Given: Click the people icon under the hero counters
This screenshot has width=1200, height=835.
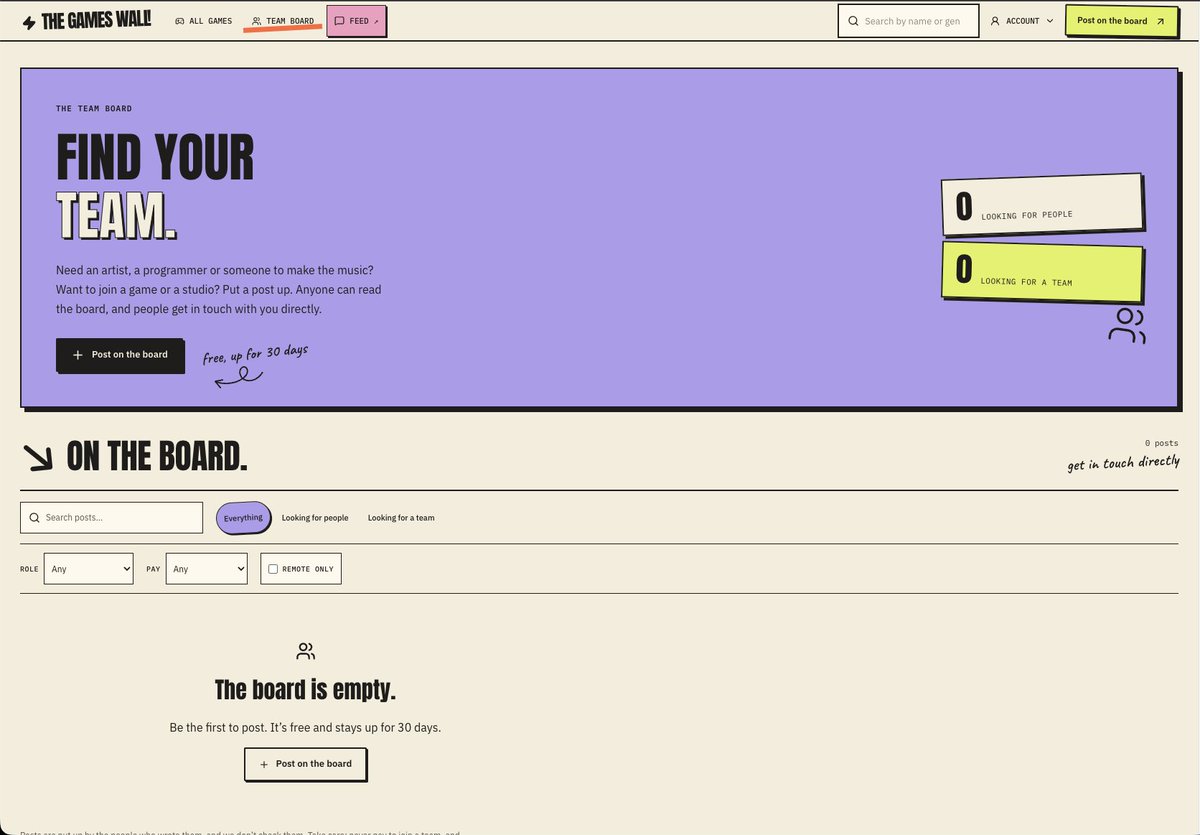Looking at the screenshot, I should click(1127, 326).
